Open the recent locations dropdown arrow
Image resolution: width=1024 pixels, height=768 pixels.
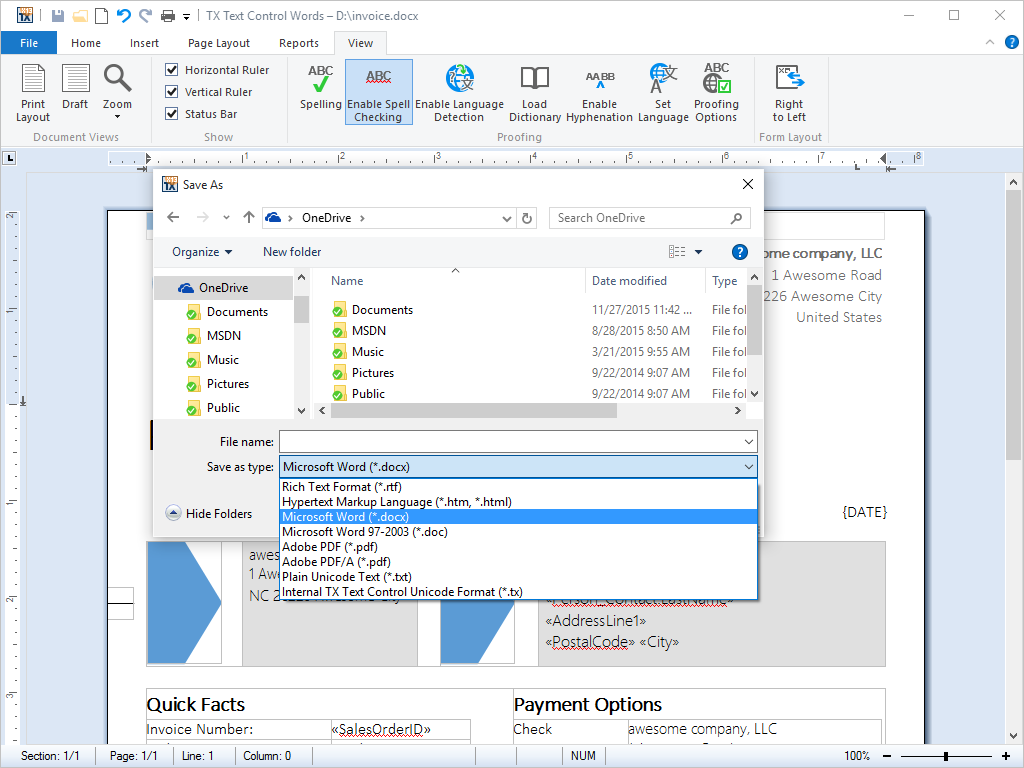(x=226, y=217)
